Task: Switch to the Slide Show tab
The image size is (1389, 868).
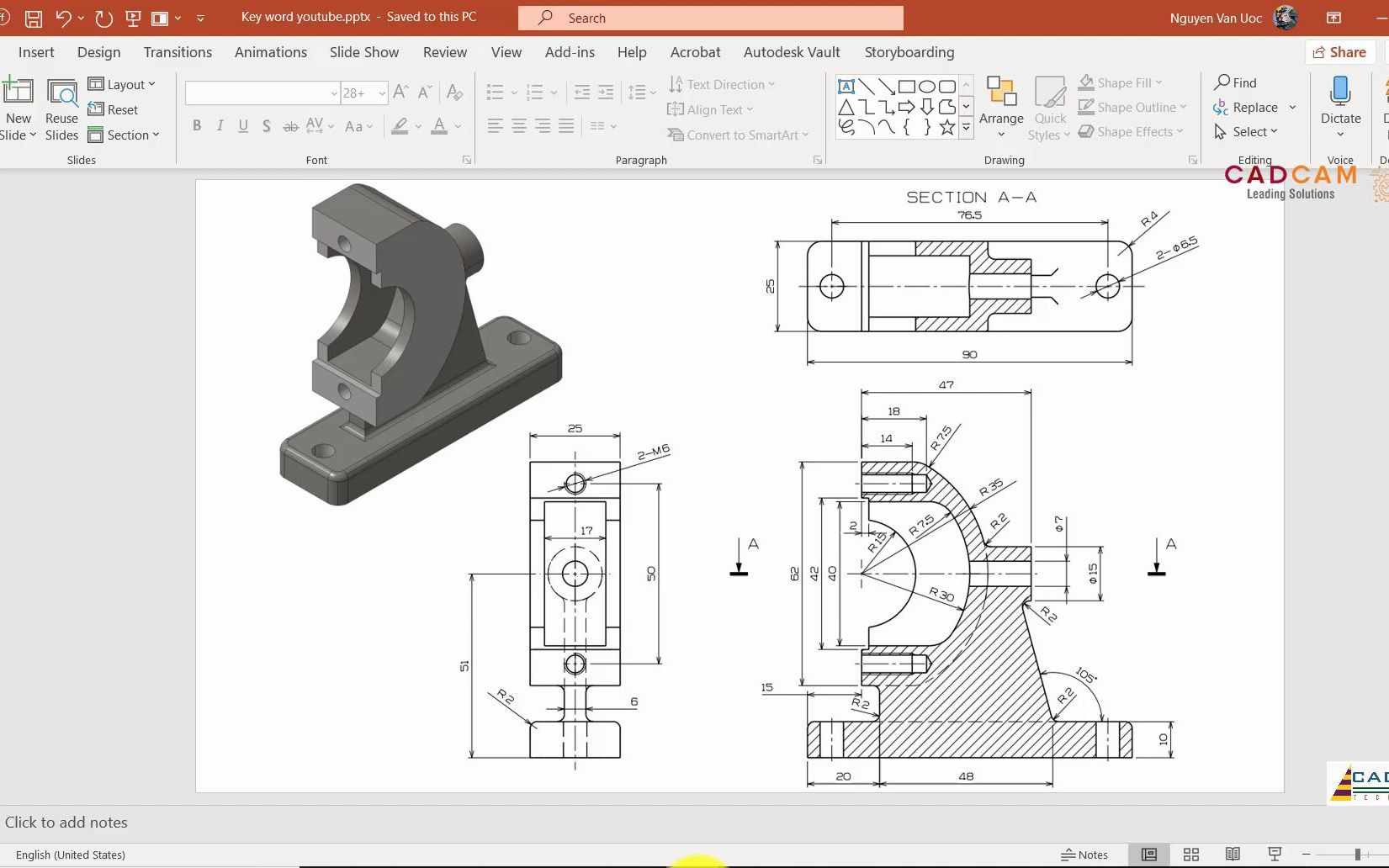Action: point(363,52)
